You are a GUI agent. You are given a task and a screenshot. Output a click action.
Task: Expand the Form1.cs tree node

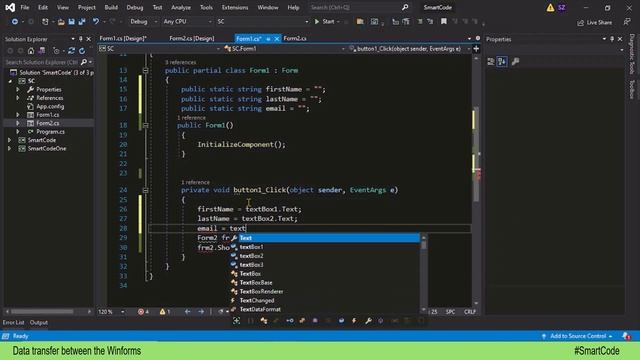pyautogui.click(x=18, y=115)
